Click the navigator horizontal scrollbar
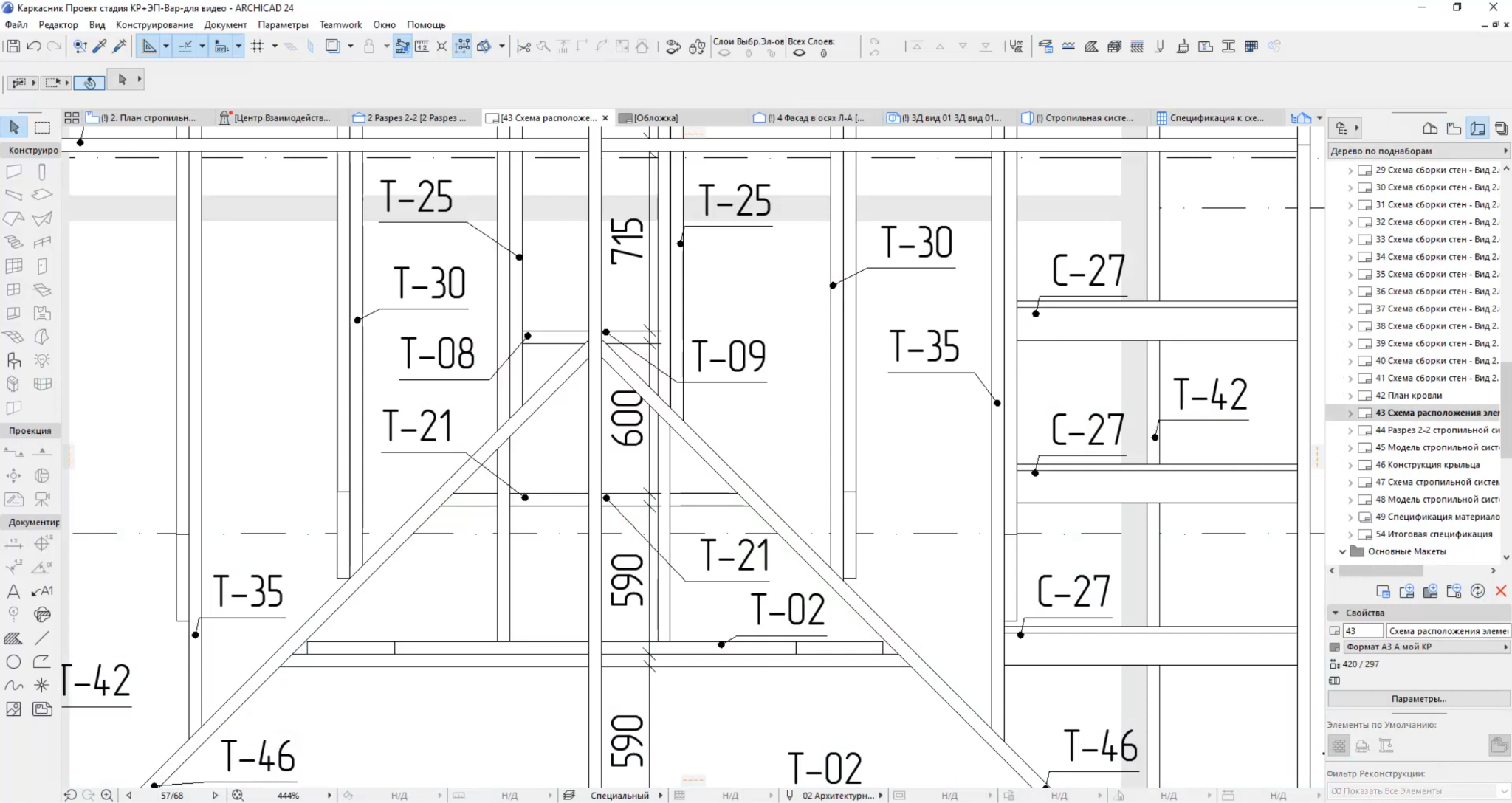The height and width of the screenshot is (803, 1512). tap(1381, 571)
